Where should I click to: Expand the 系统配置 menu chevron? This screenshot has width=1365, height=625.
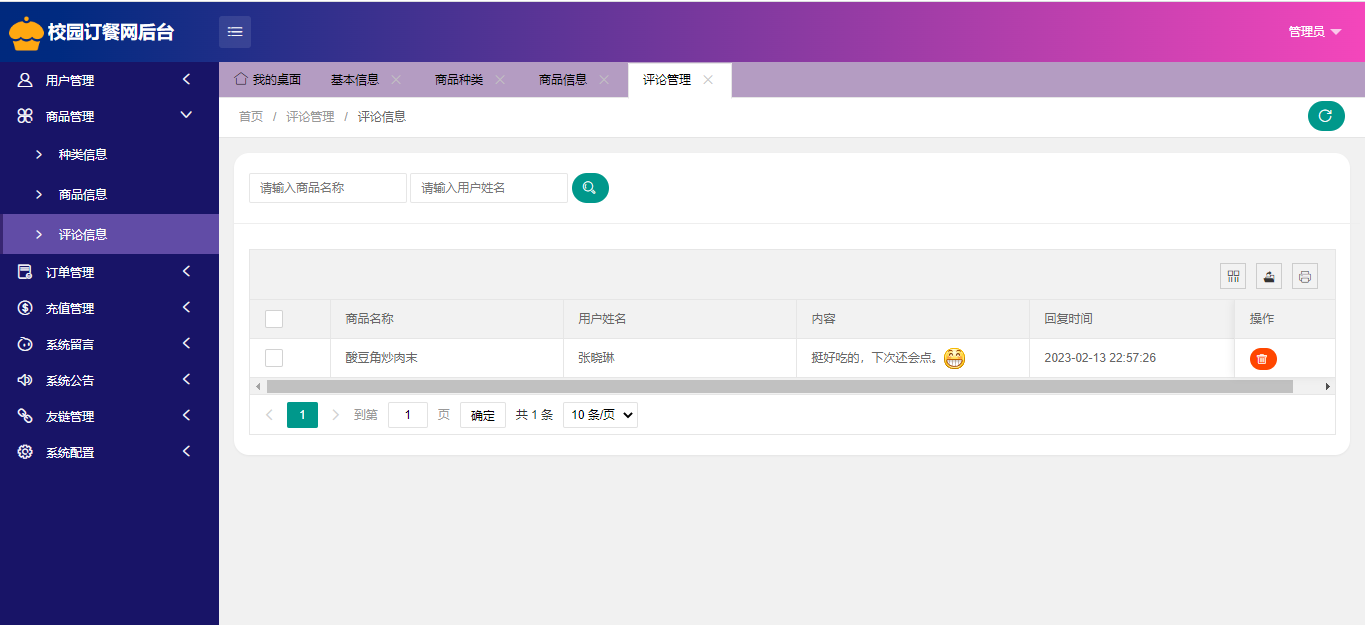coord(186,451)
